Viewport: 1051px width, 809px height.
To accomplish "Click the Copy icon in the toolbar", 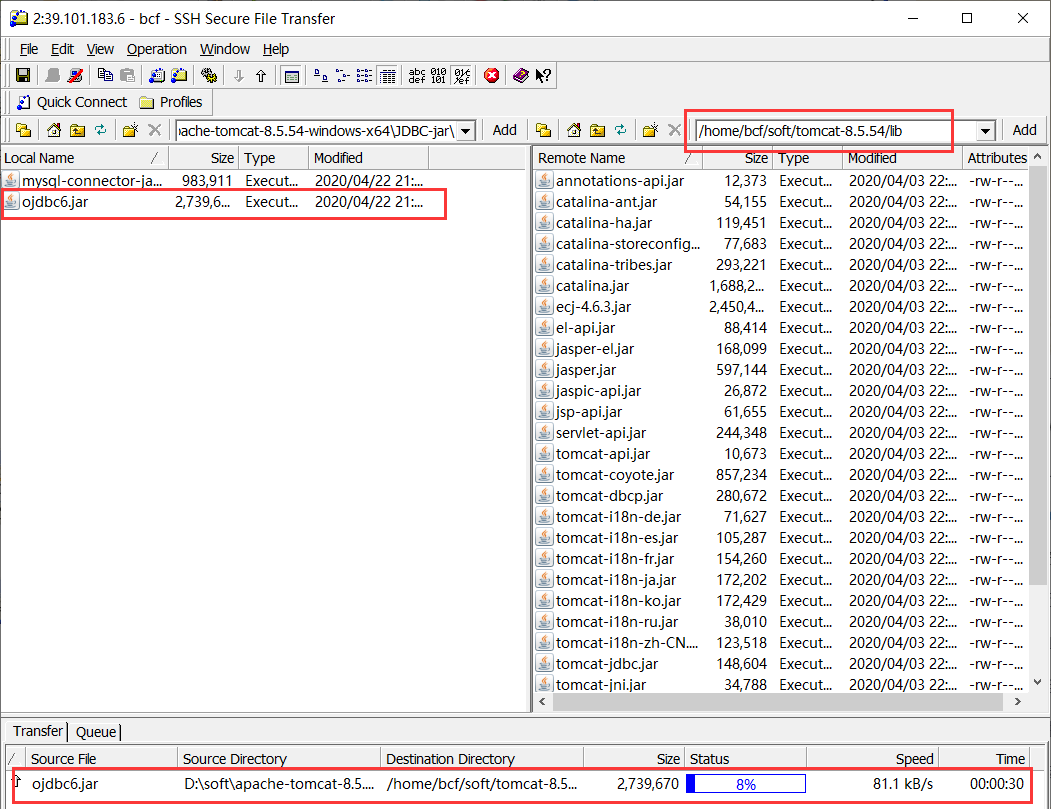I will click(x=105, y=75).
